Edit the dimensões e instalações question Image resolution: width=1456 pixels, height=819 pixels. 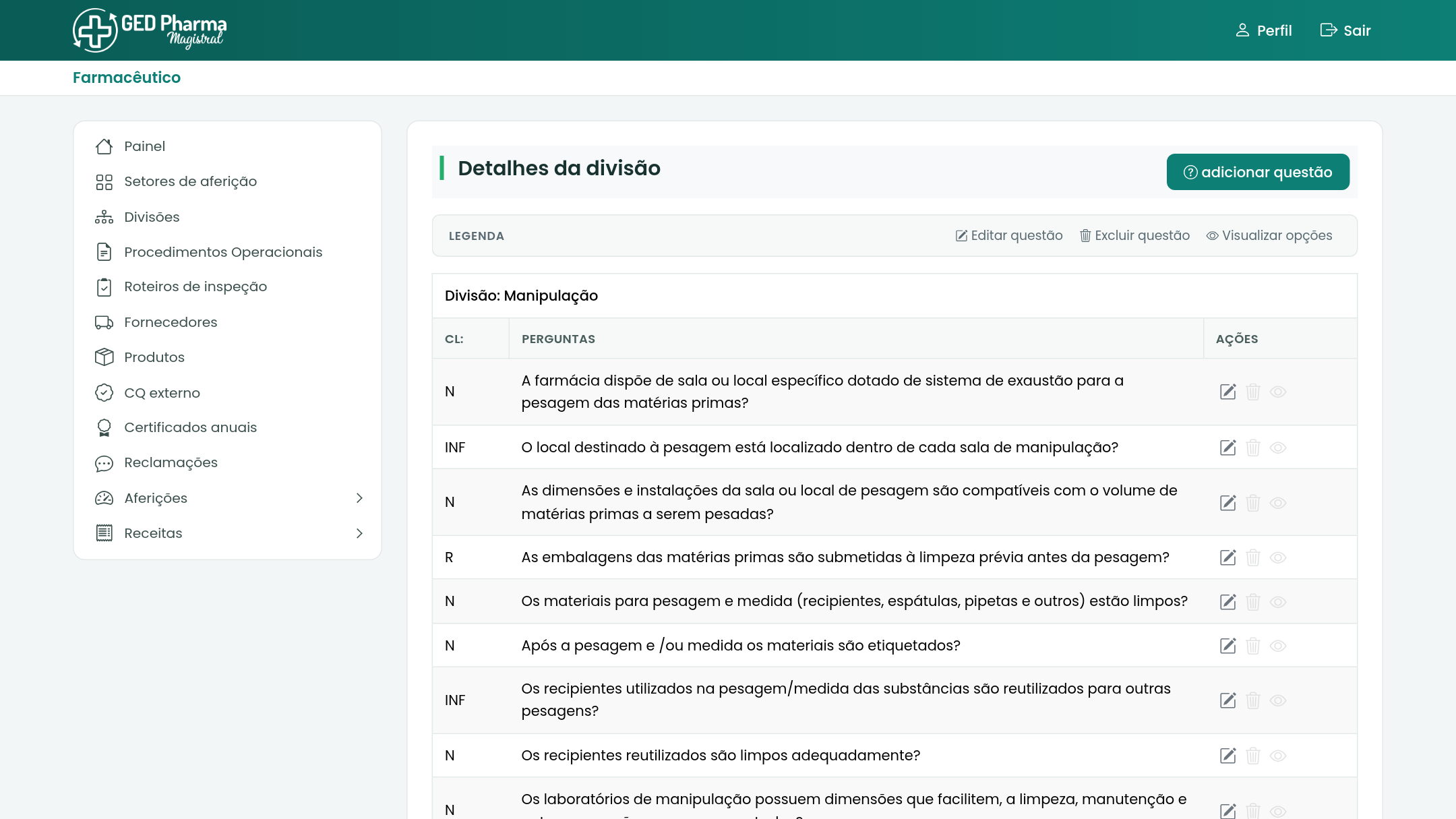pyautogui.click(x=1227, y=503)
